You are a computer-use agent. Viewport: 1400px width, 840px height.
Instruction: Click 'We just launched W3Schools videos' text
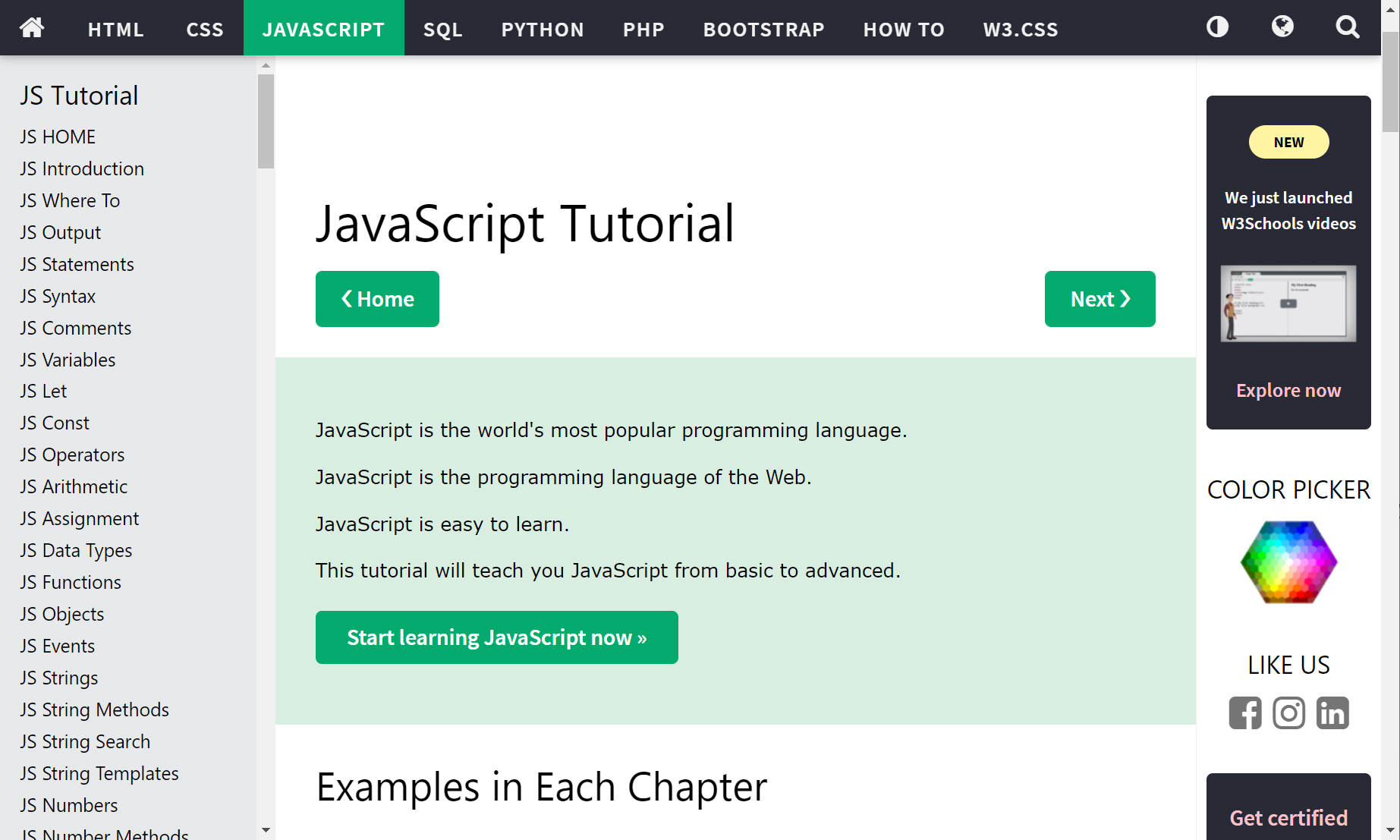tap(1288, 210)
